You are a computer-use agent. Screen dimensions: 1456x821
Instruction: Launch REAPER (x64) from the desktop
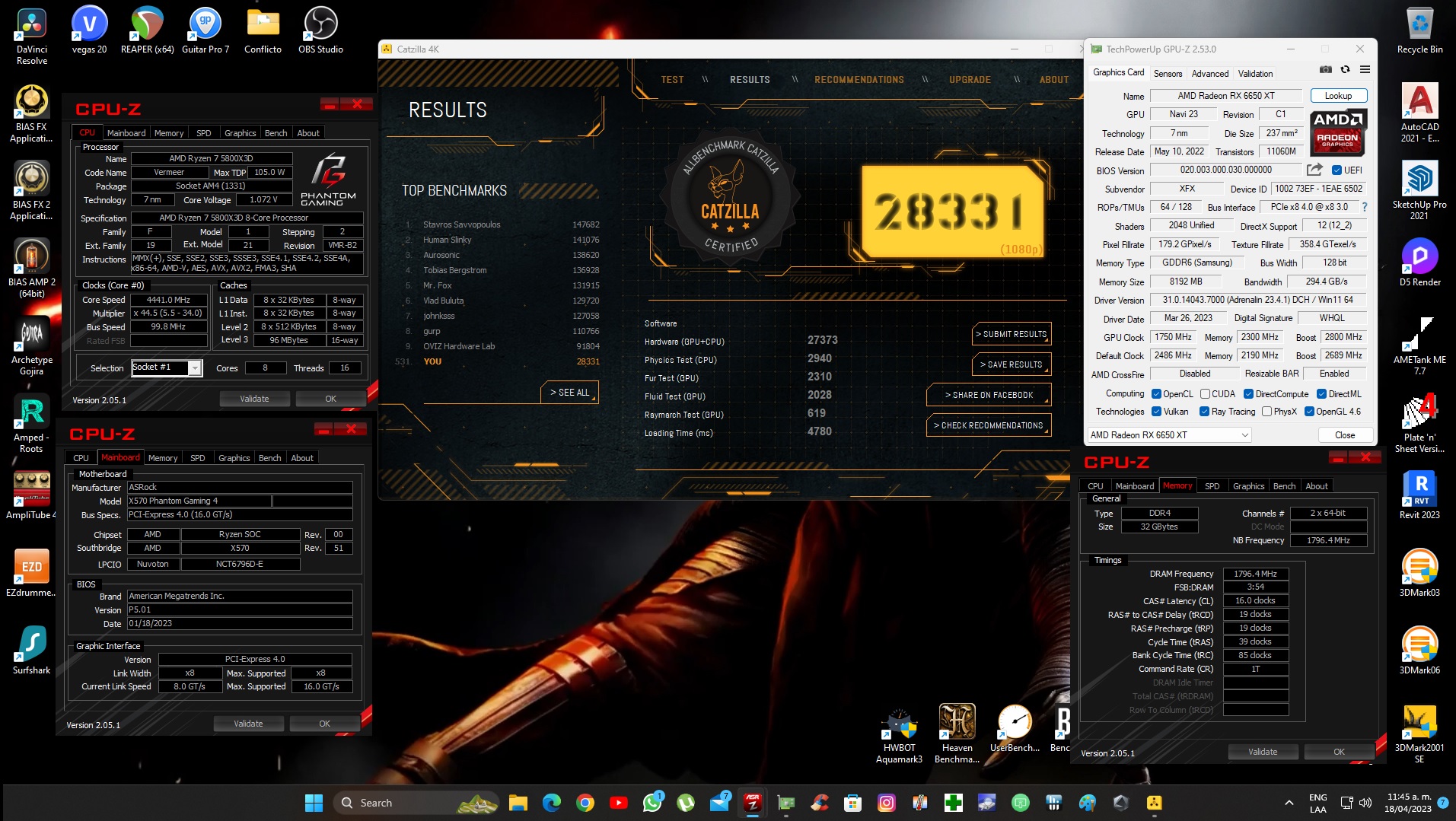(148, 30)
